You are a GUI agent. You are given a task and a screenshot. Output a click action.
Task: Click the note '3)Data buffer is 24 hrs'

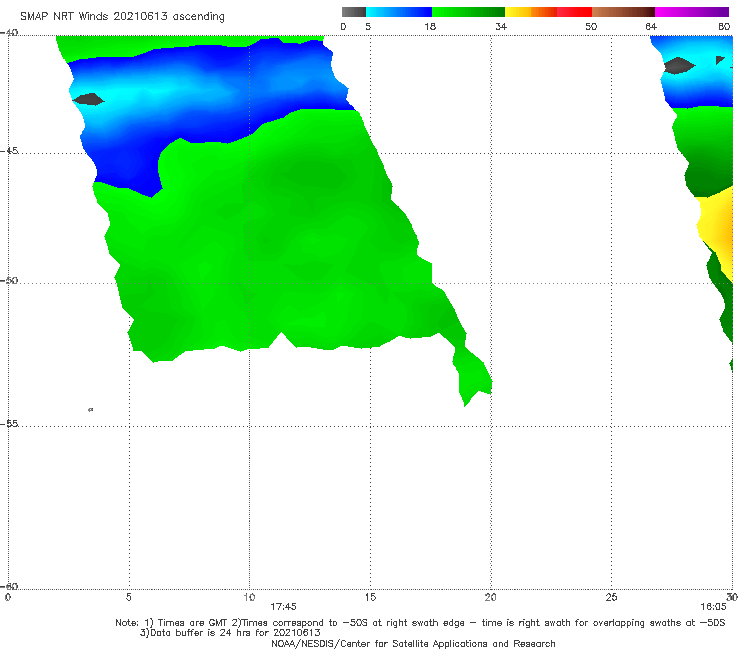point(230,633)
